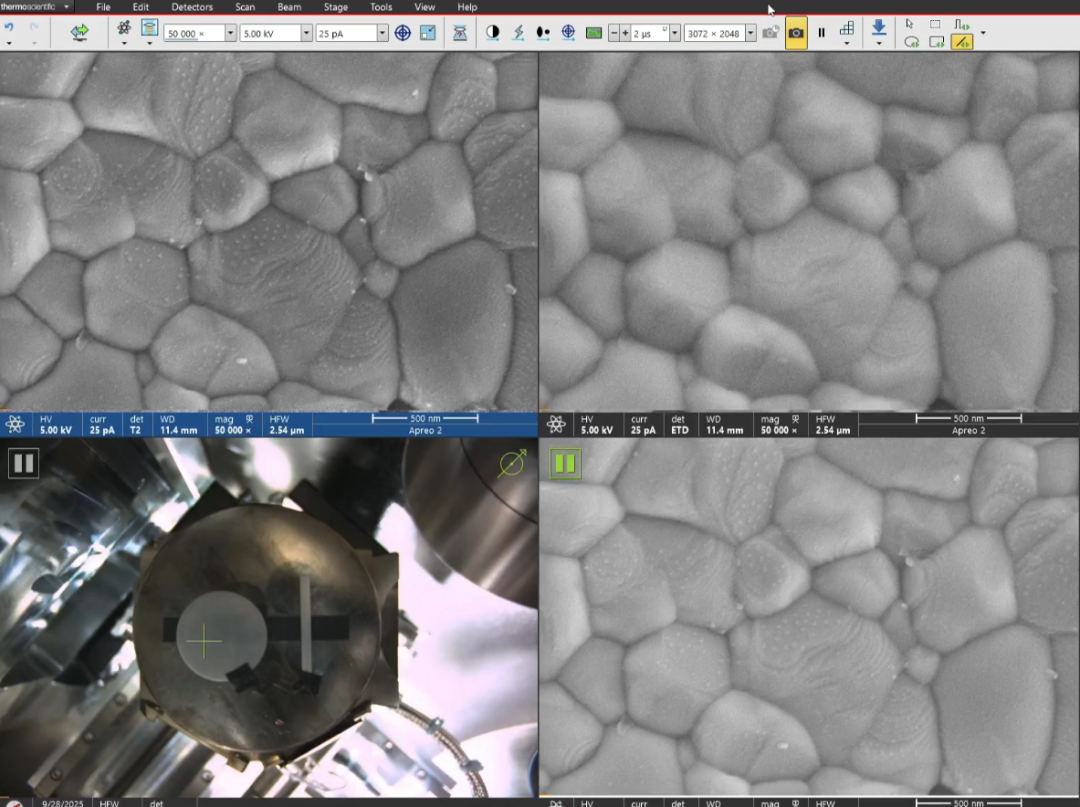1080x807 pixels.
Task: Click the pulse profile measurement icon
Action: 962,24
